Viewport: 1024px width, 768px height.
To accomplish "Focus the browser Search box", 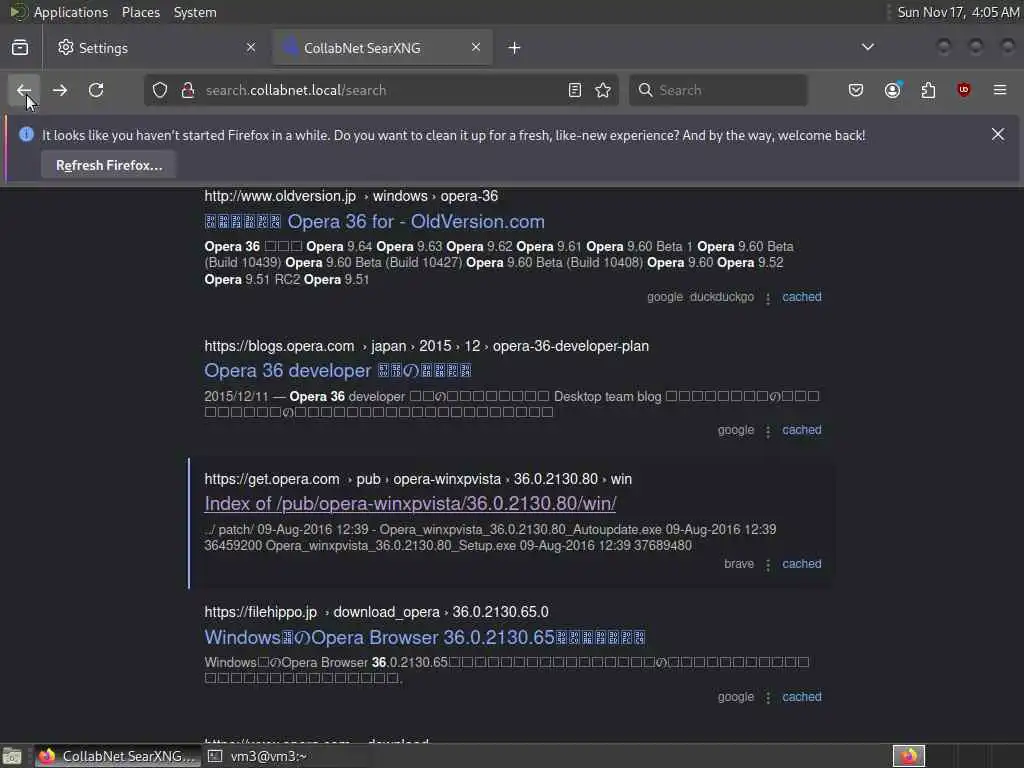I will (x=718, y=90).
